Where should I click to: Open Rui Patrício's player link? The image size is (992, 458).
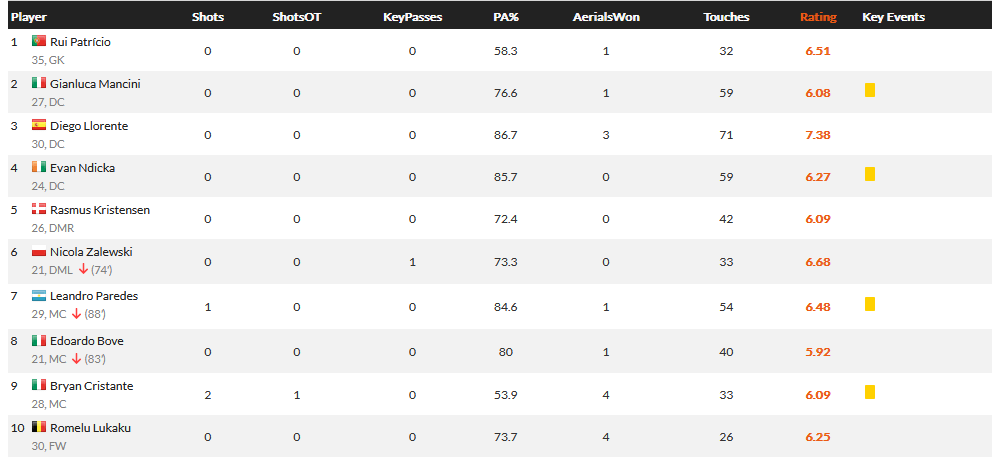tap(80, 42)
